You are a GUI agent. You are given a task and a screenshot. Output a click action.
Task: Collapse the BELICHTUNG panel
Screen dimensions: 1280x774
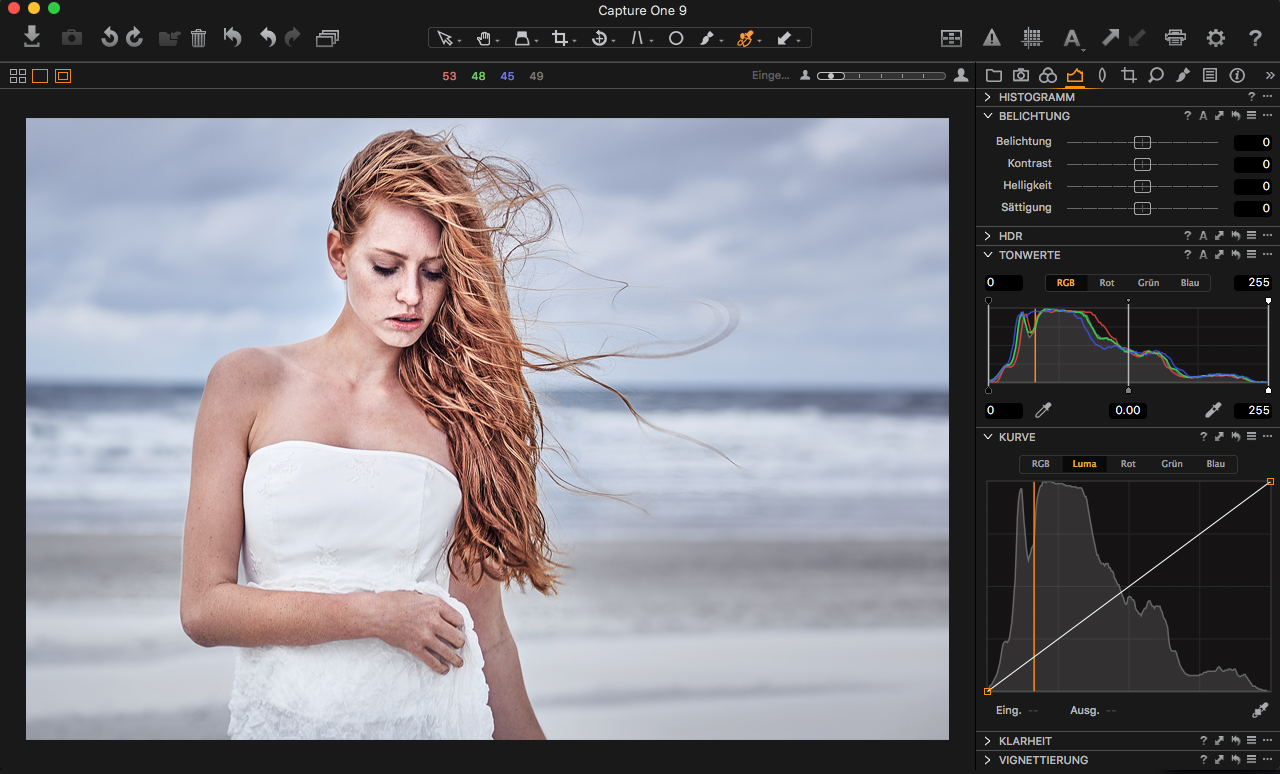click(x=988, y=116)
